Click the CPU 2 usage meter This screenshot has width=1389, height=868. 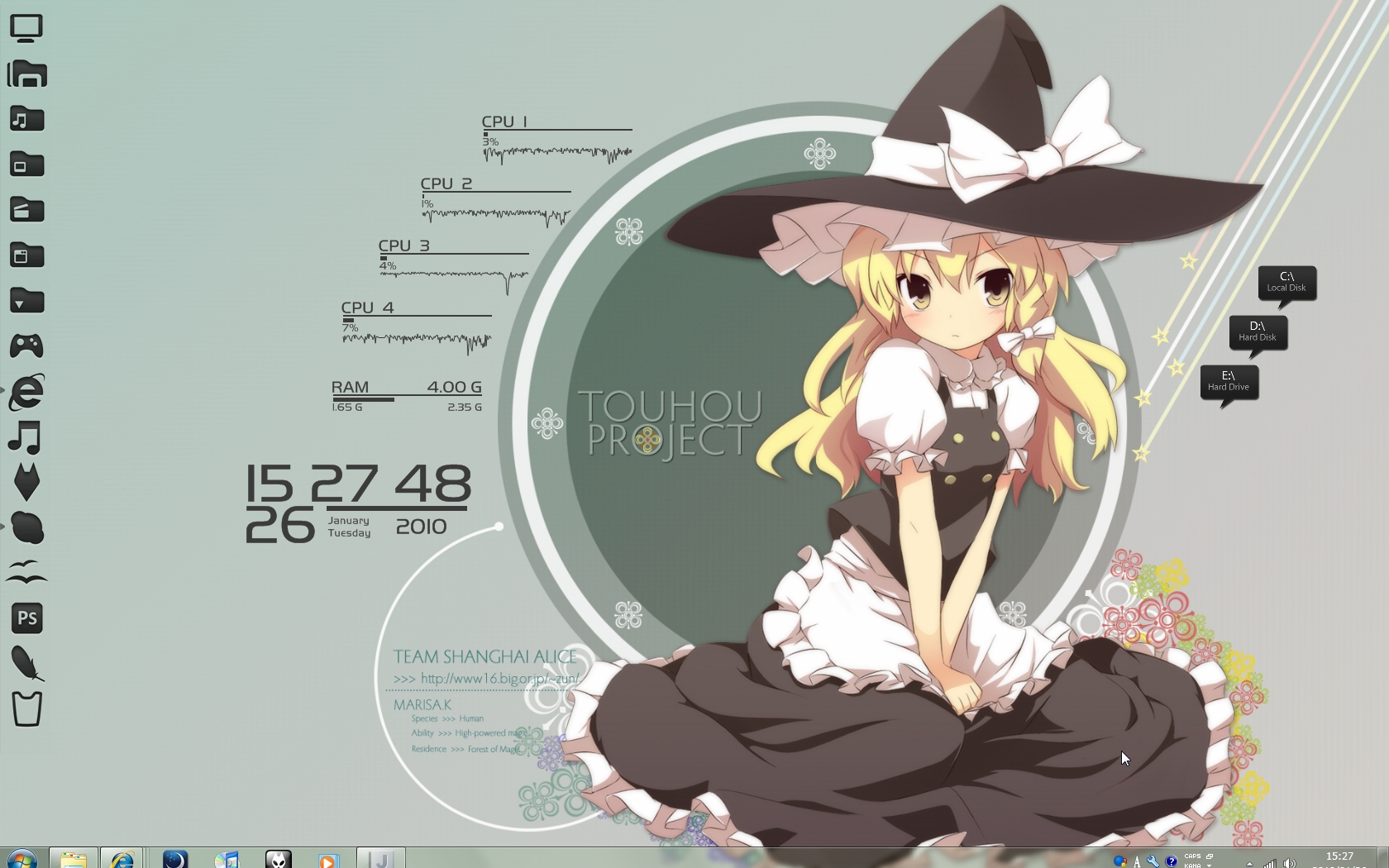pos(495,202)
